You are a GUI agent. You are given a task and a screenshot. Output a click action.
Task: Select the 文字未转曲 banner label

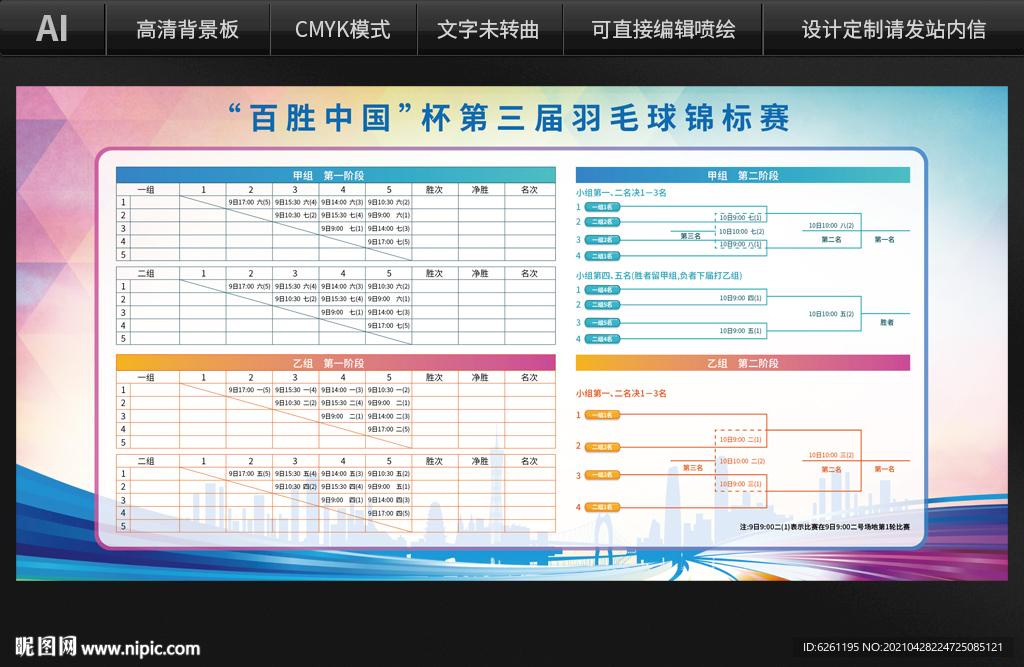click(x=488, y=29)
